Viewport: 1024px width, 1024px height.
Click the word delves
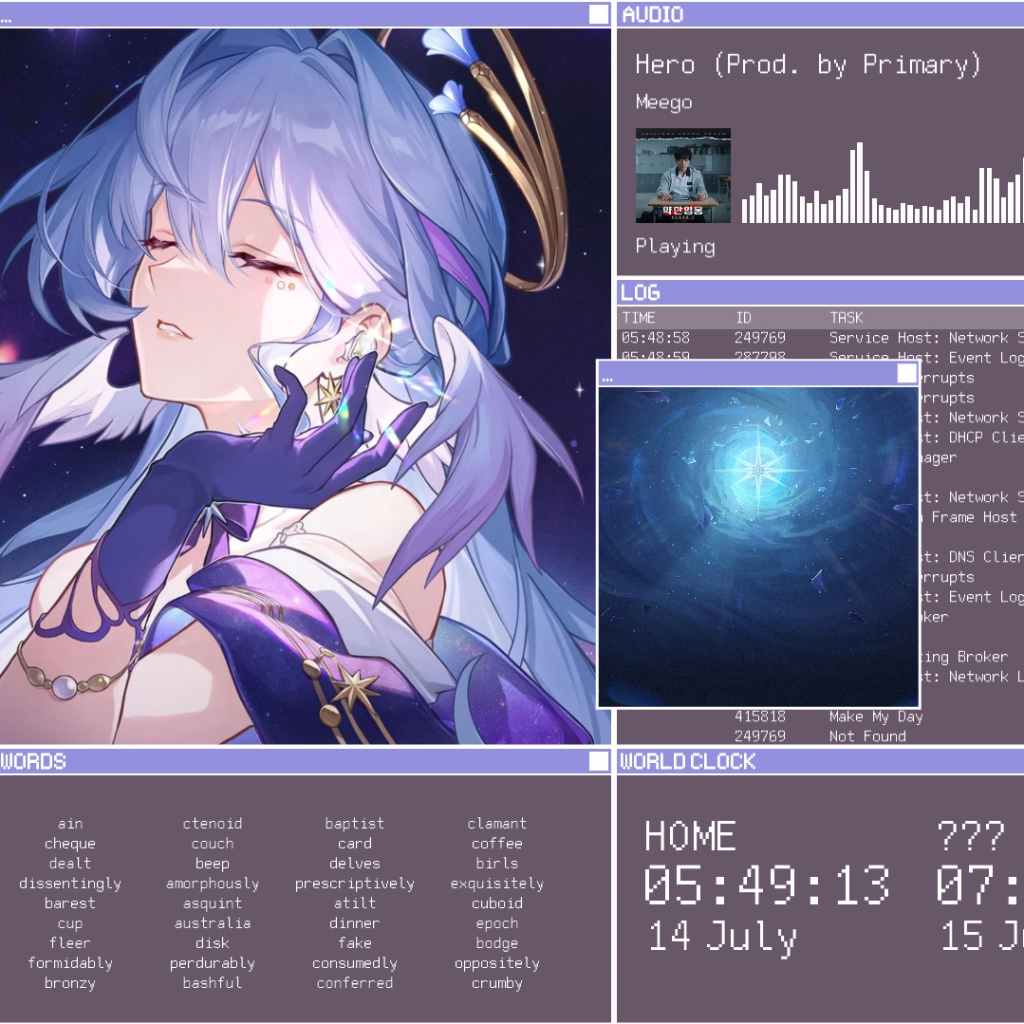[355, 864]
